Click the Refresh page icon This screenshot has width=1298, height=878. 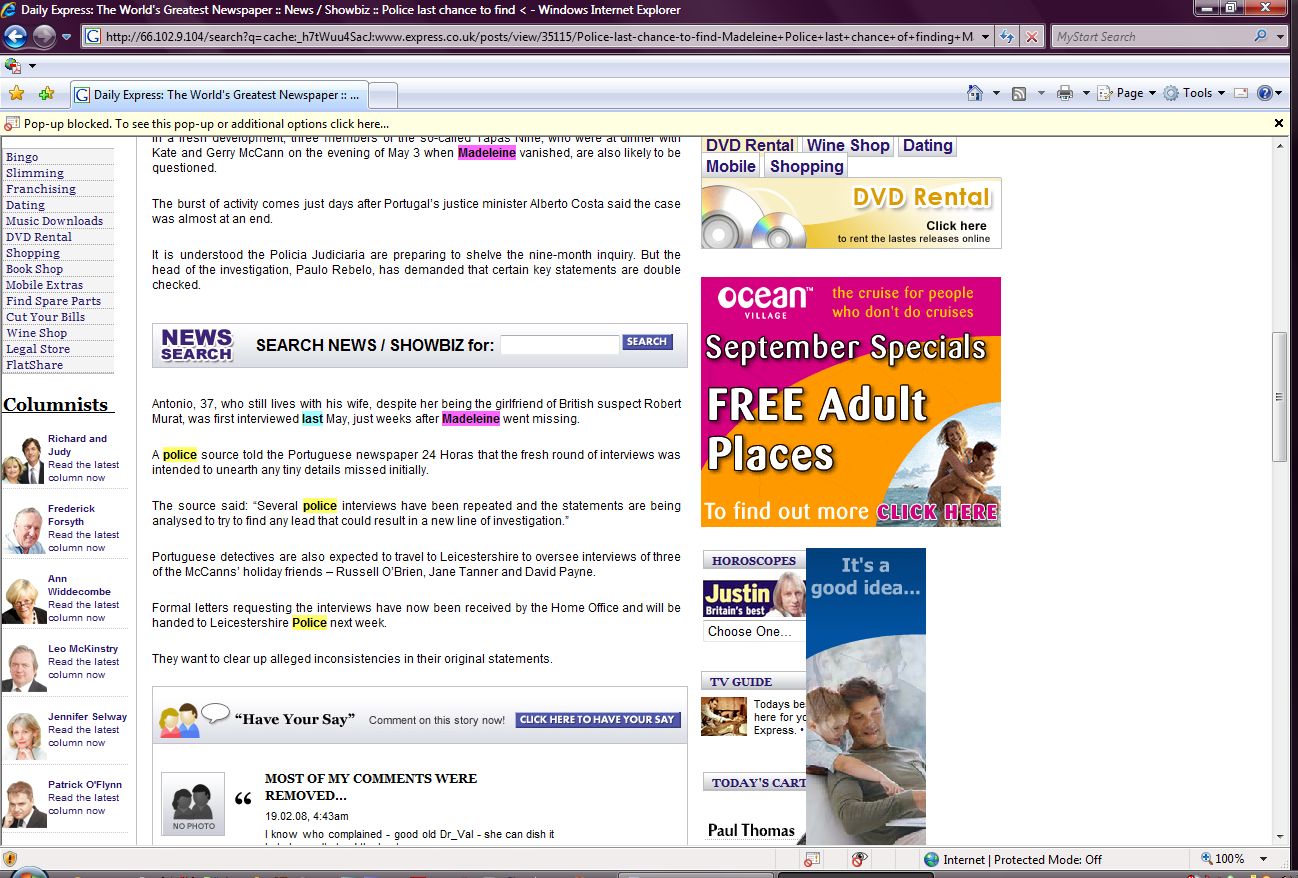1007,37
